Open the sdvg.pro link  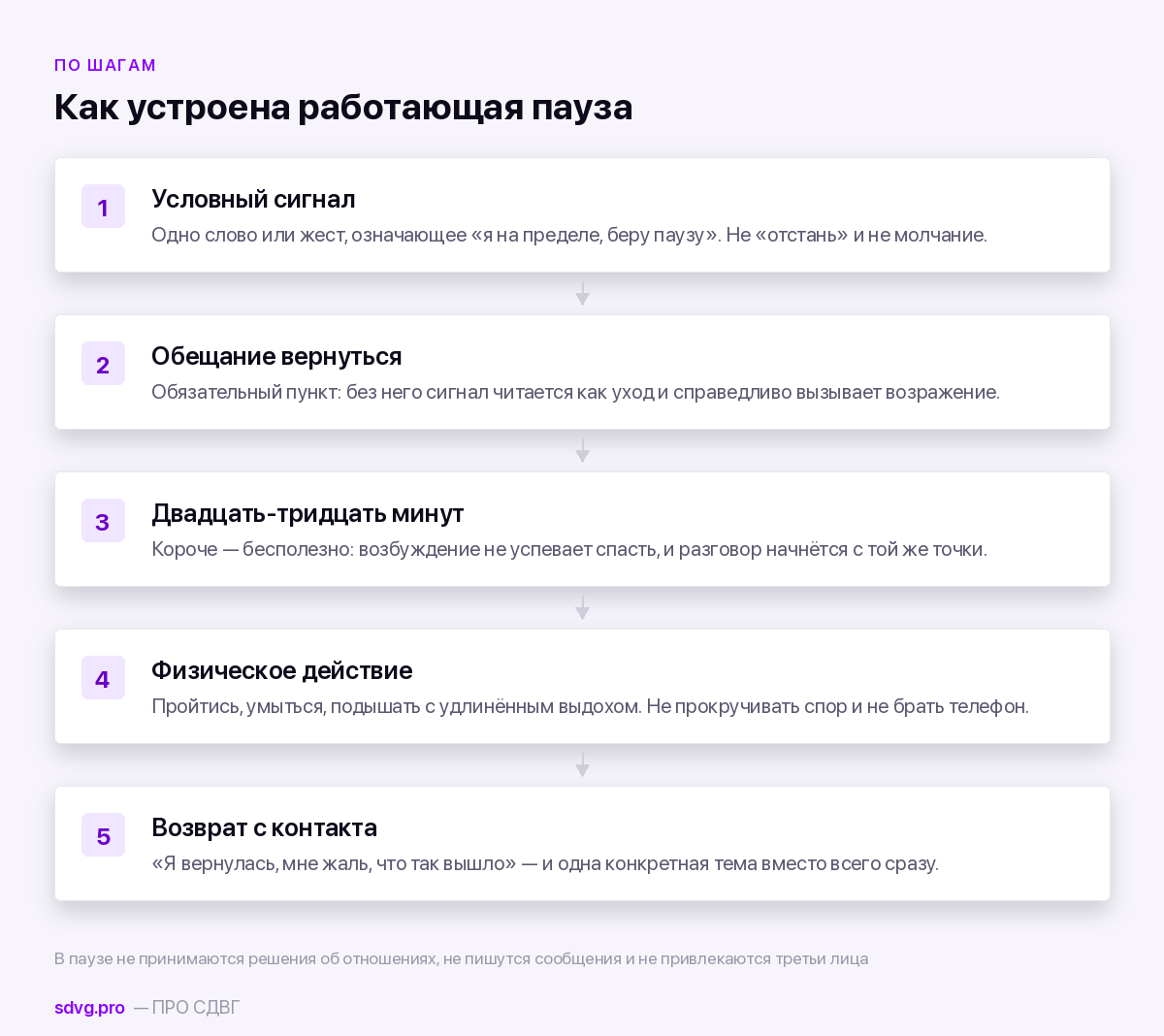pos(89,1008)
